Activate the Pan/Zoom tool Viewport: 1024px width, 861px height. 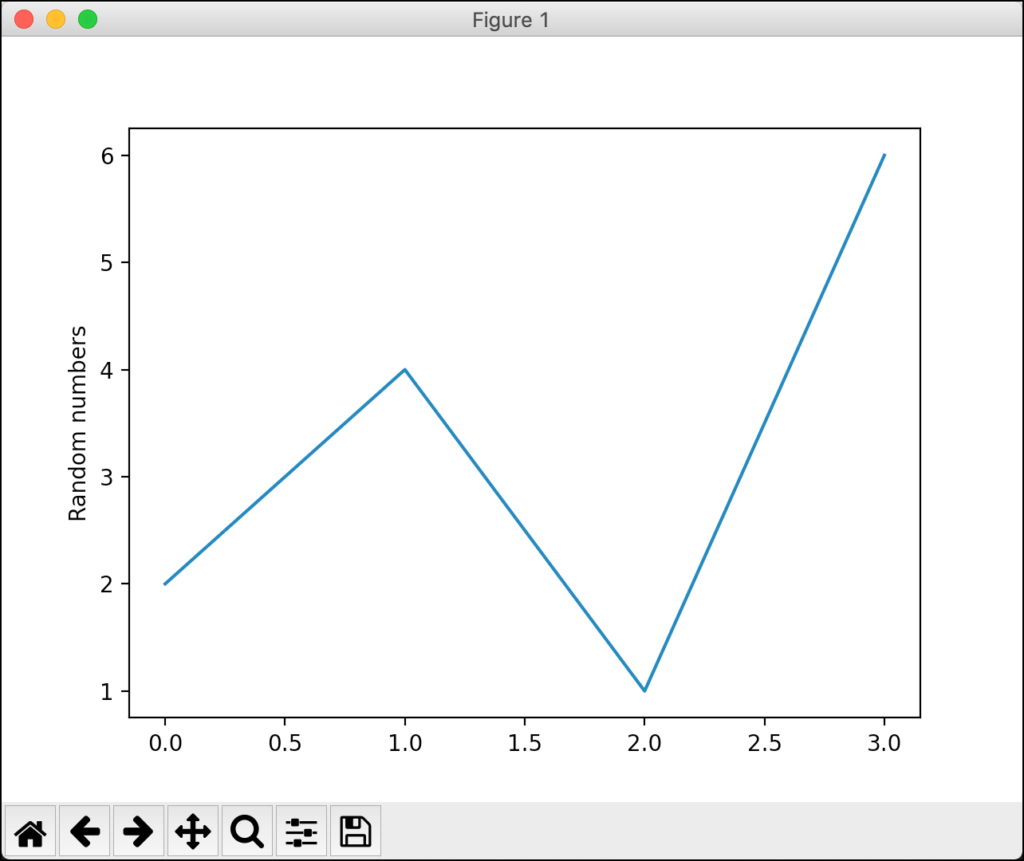point(193,830)
